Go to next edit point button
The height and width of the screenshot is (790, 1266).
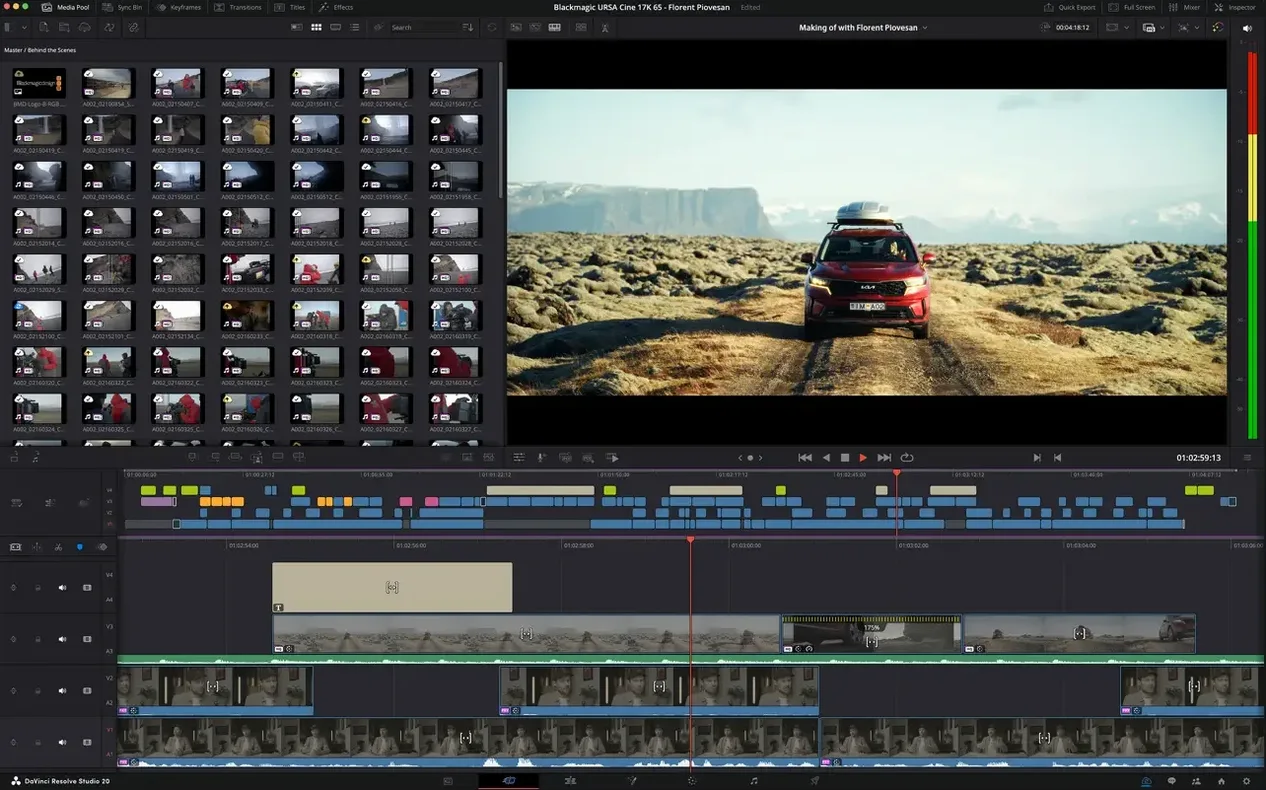click(x=1037, y=457)
